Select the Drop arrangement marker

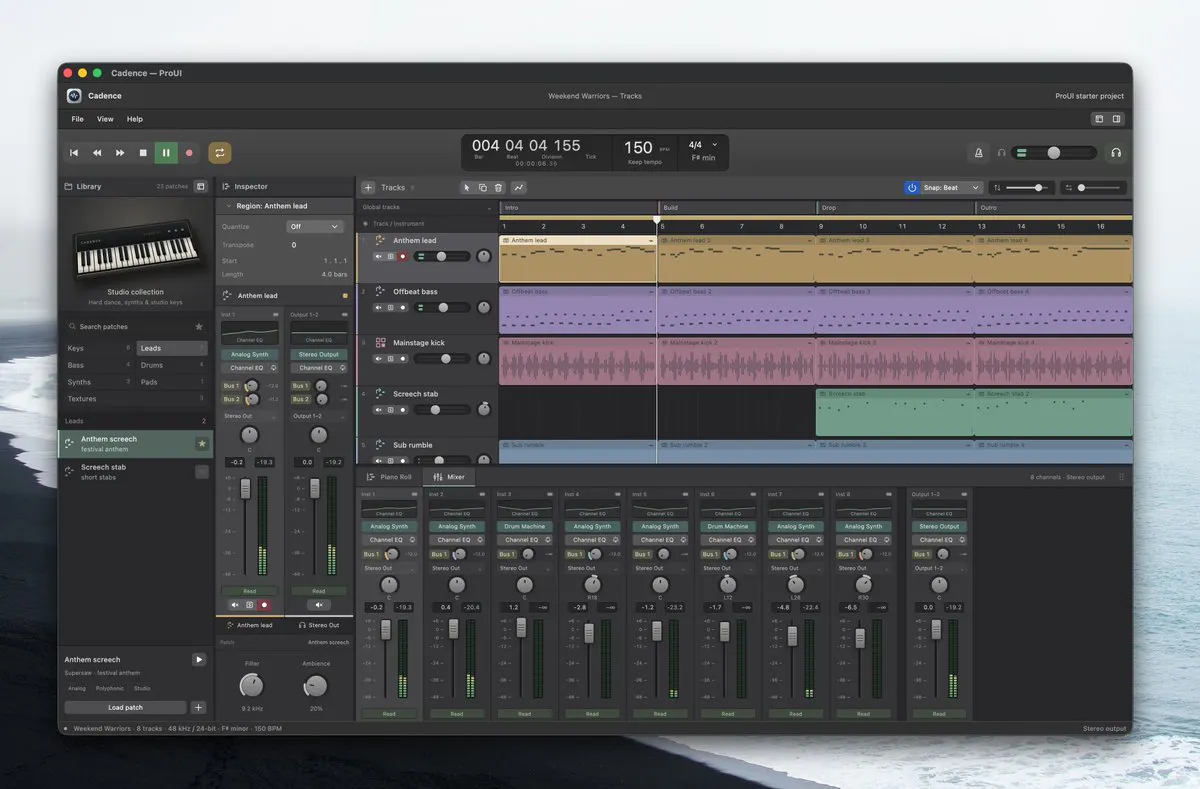tap(895, 207)
